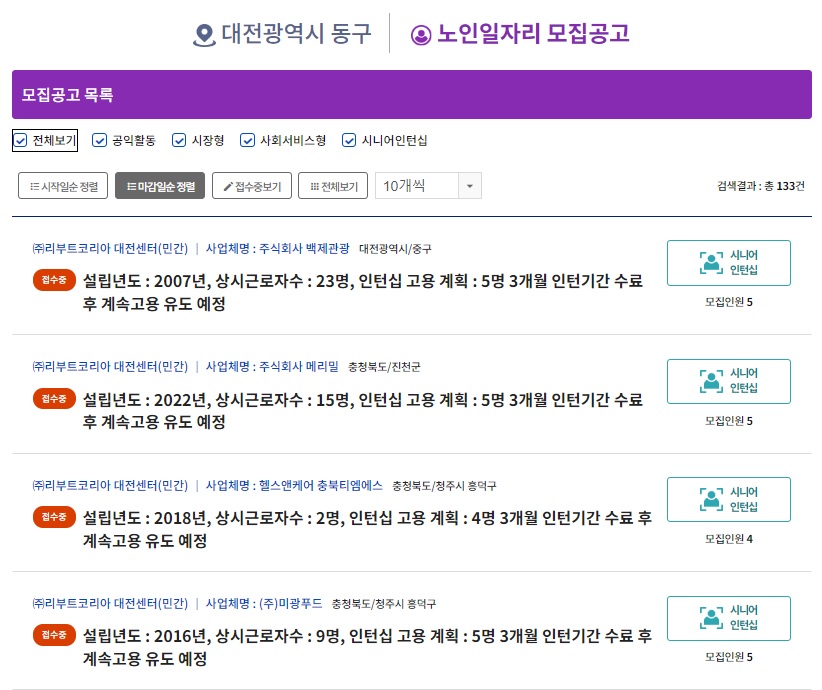Click the 충청북도/진천군 location text
Image resolution: width=822 pixels, height=690 pixels.
tap(384, 367)
